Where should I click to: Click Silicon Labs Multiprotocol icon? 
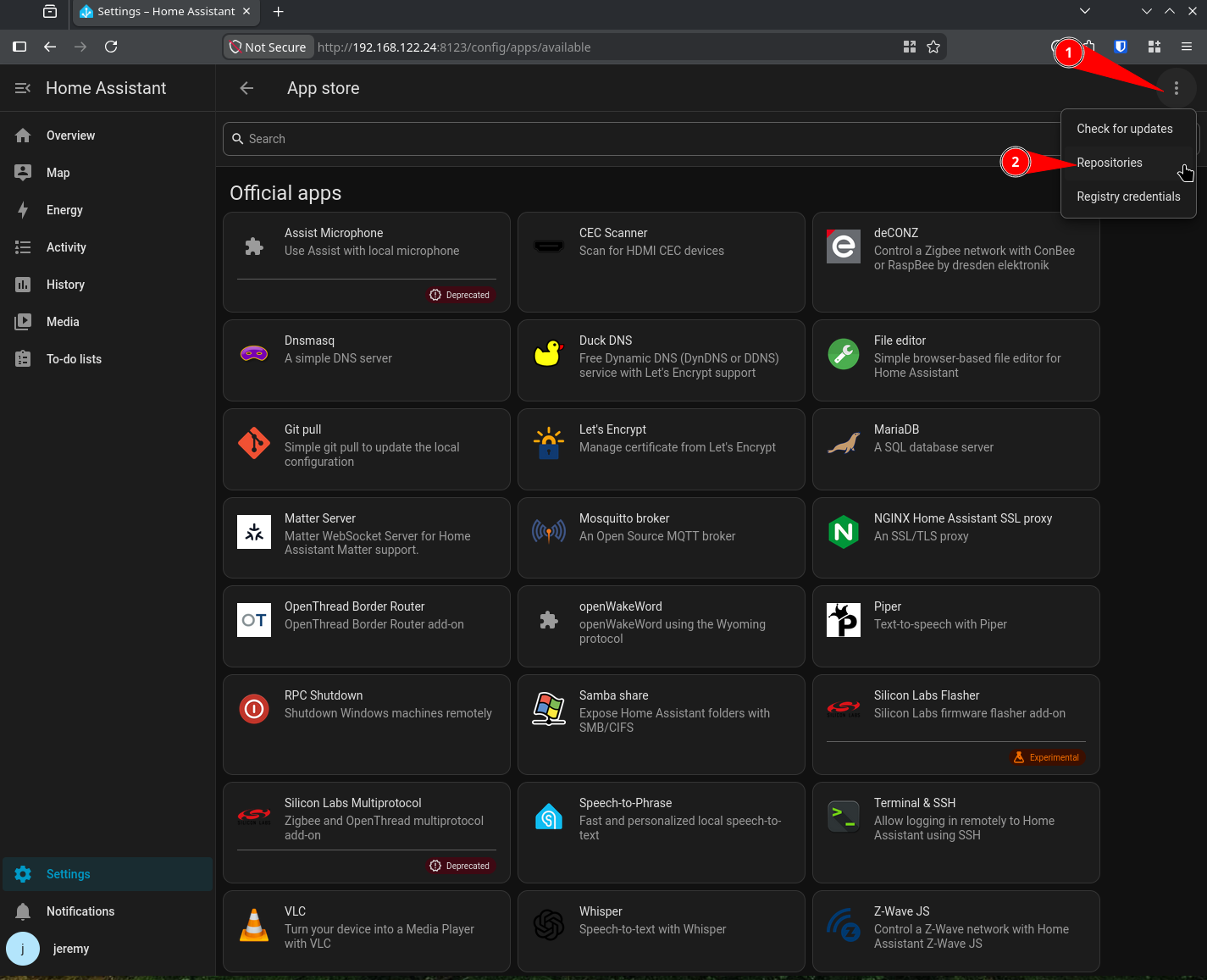coord(254,817)
